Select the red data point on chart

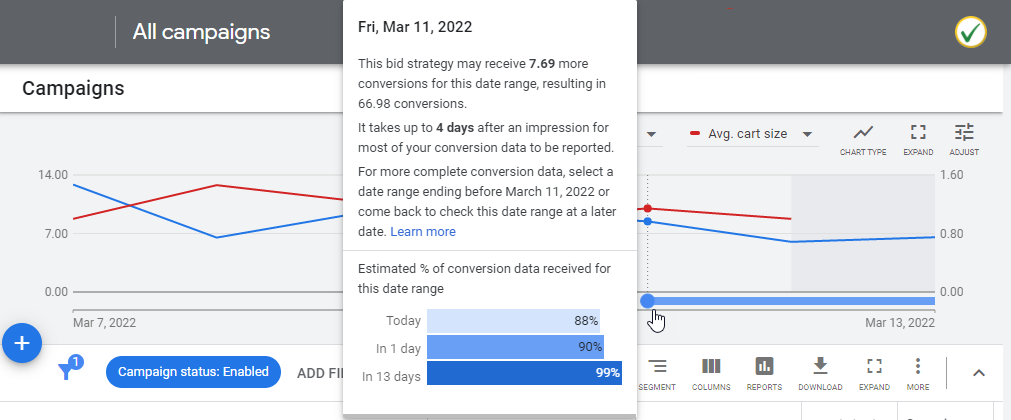coord(647,208)
